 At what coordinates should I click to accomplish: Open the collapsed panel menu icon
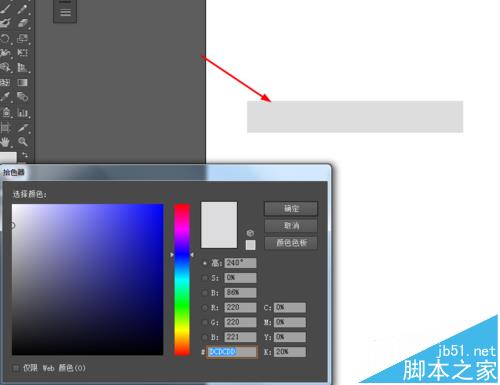pyautogui.click(x=65, y=13)
